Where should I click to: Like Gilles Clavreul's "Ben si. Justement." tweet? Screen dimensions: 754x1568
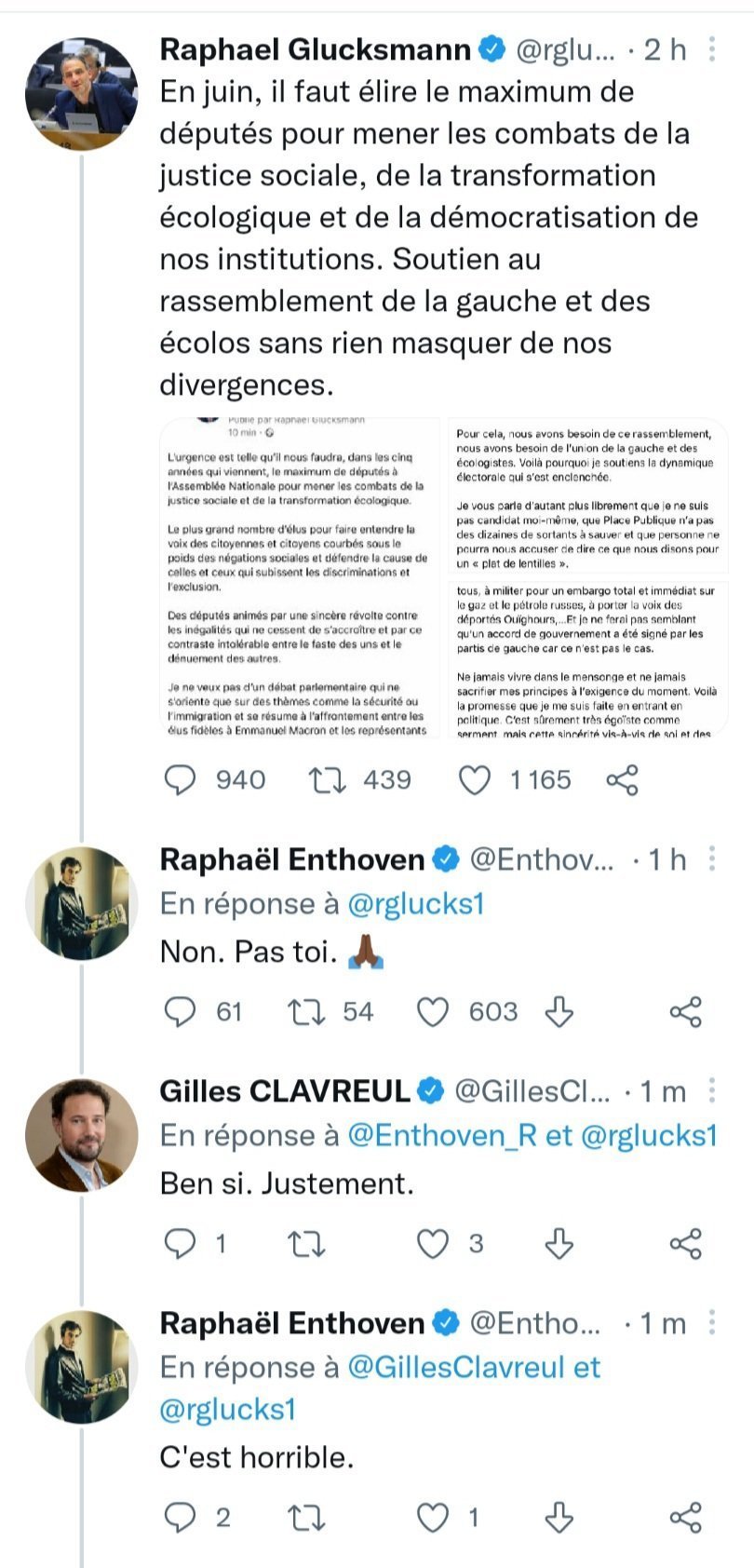432,1244
